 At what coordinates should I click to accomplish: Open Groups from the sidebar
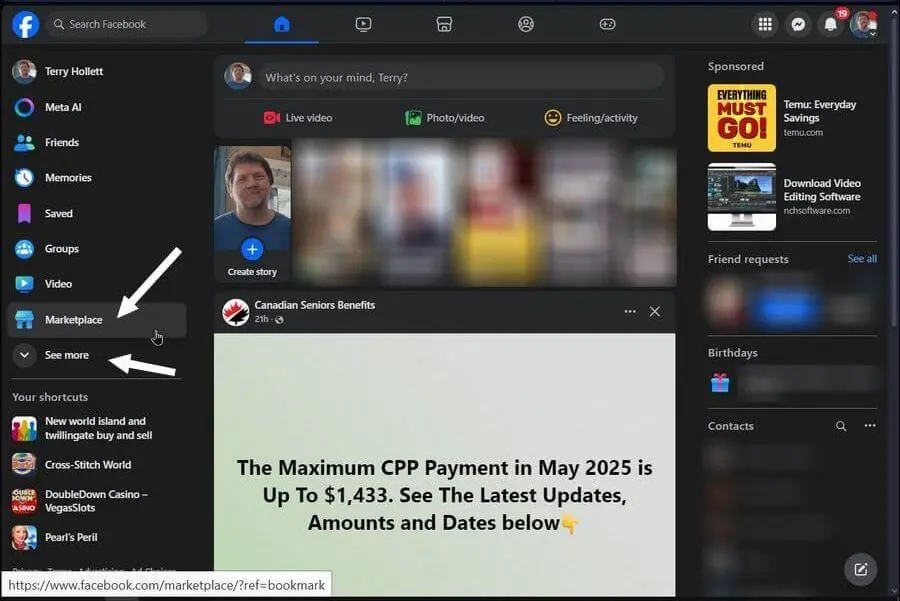(x=96, y=249)
